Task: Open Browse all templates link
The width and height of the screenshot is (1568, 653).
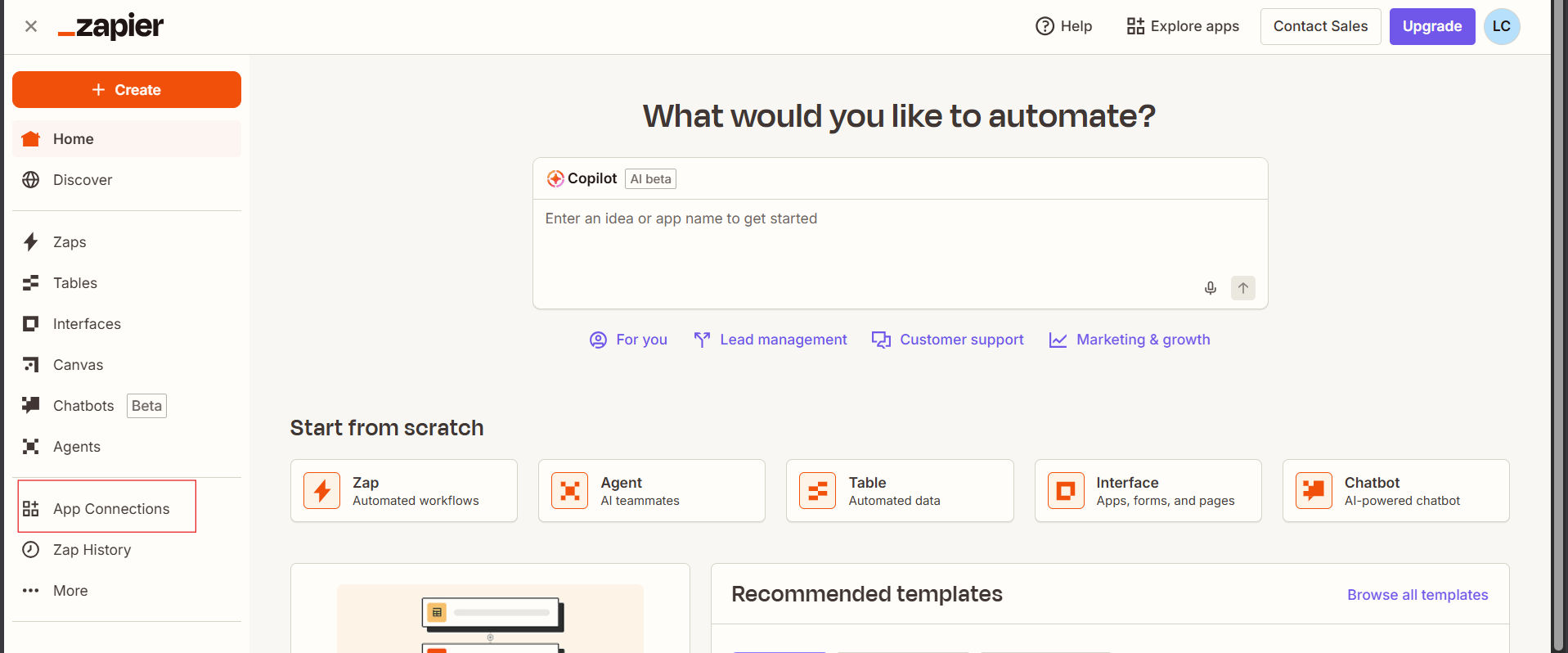Action: pos(1417,595)
